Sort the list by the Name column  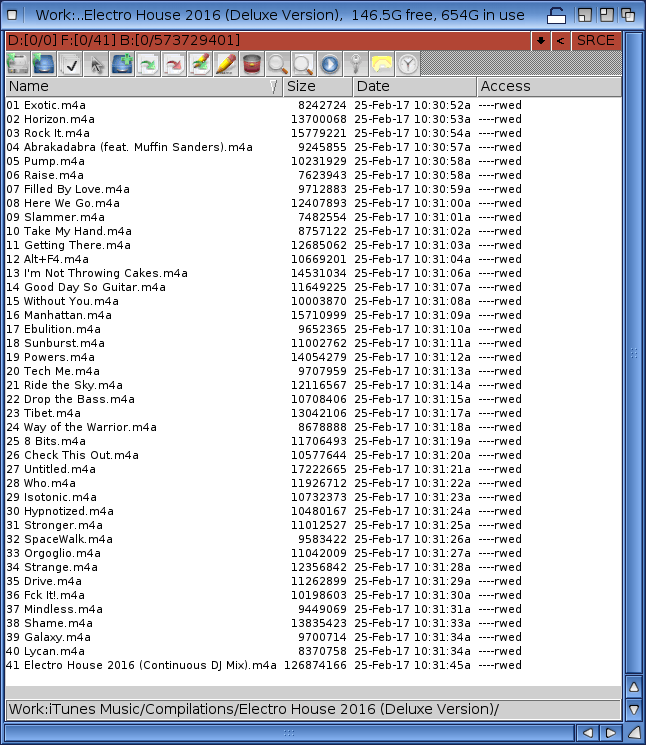144,86
